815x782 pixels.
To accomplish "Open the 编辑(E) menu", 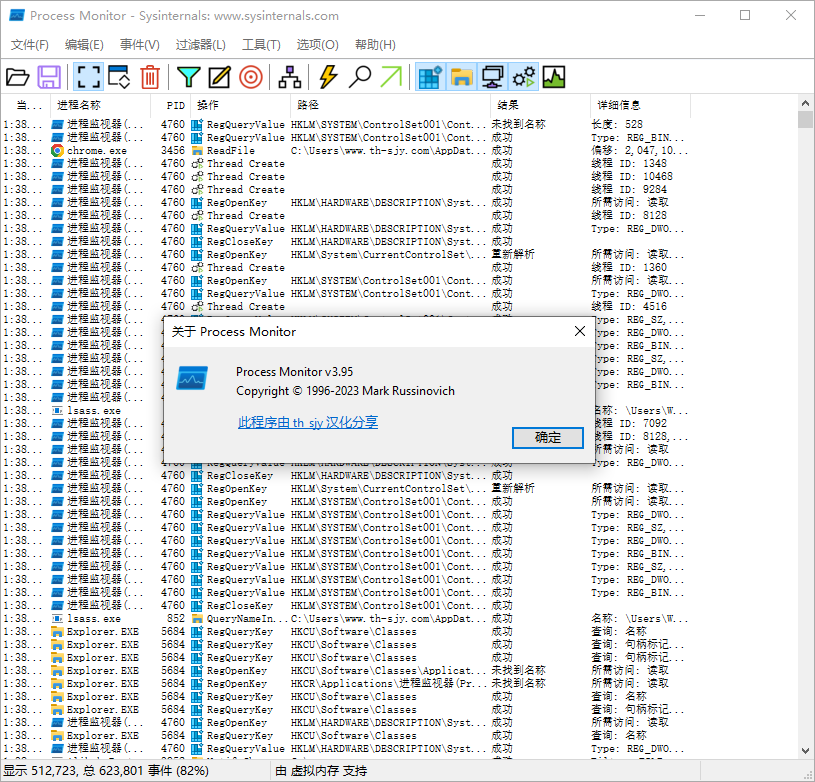I will (84, 45).
